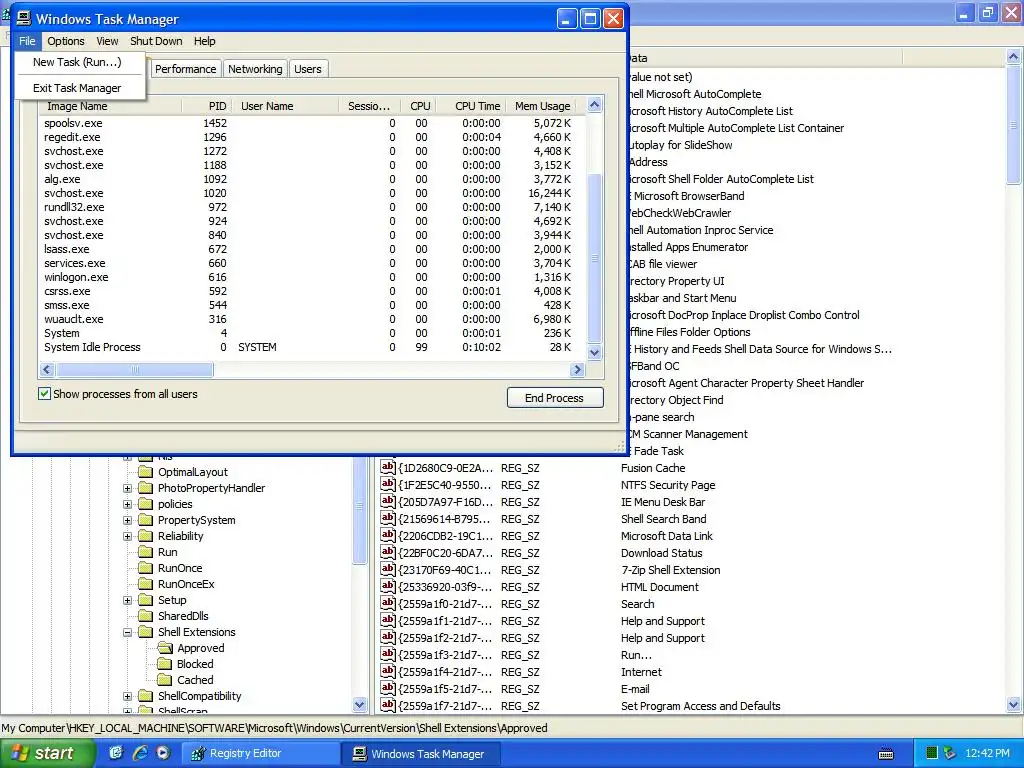Click the safely remove hardware tray icon
The height and width of the screenshot is (768, 1024).
coord(950,753)
